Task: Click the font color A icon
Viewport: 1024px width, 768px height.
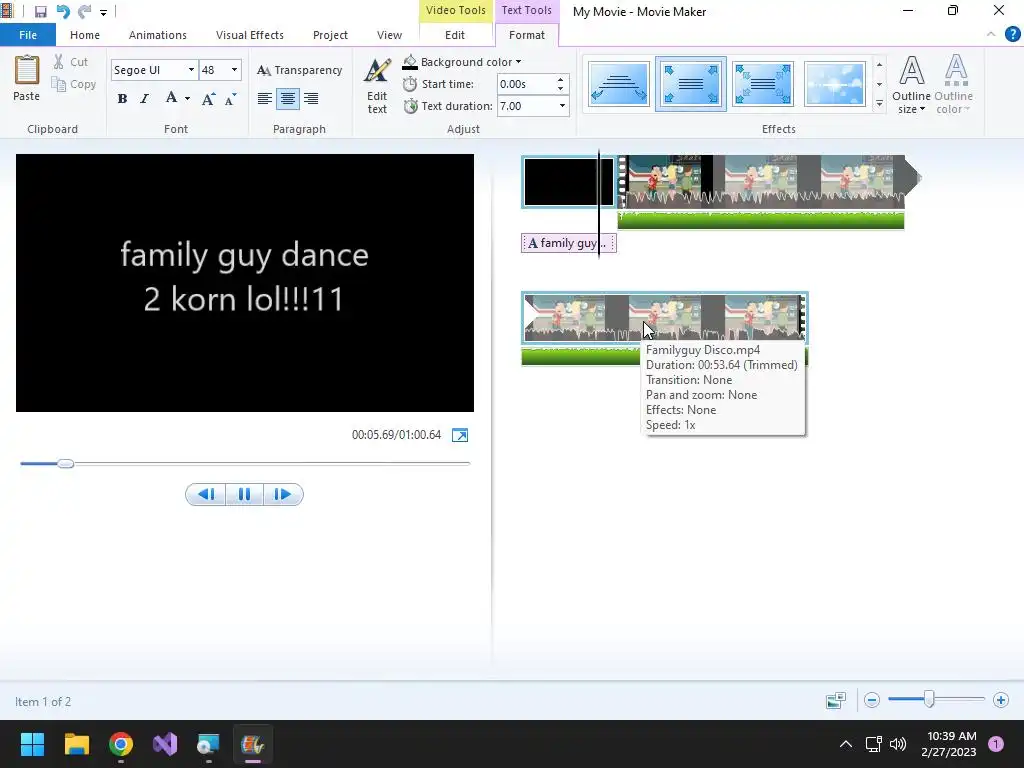Action: [171, 98]
